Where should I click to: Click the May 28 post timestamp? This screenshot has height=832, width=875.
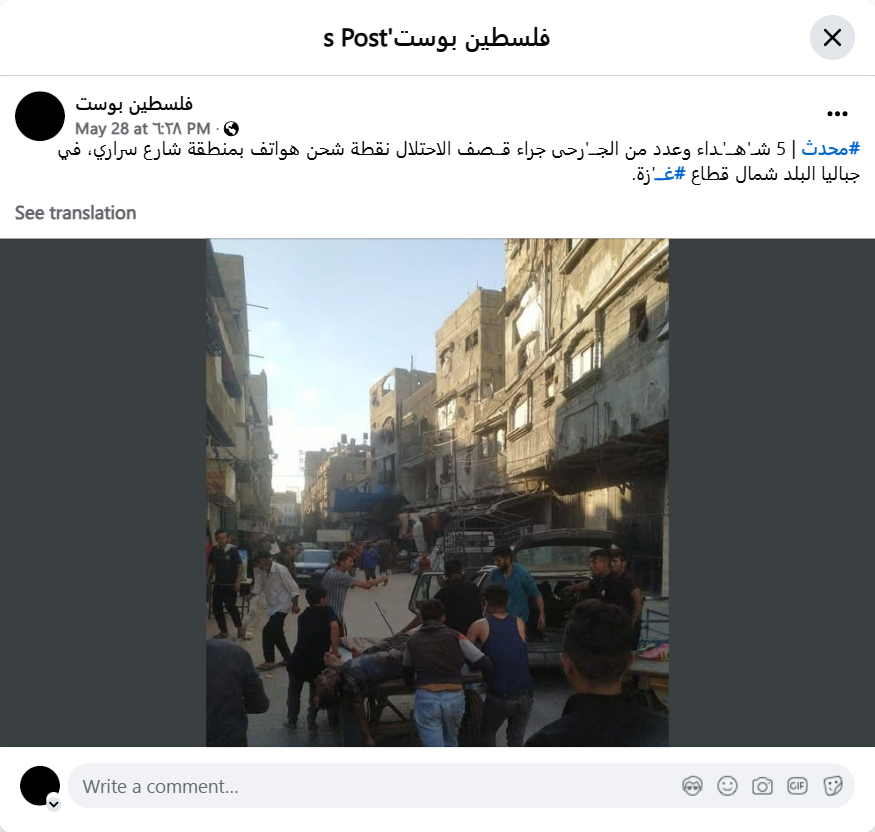click(142, 129)
